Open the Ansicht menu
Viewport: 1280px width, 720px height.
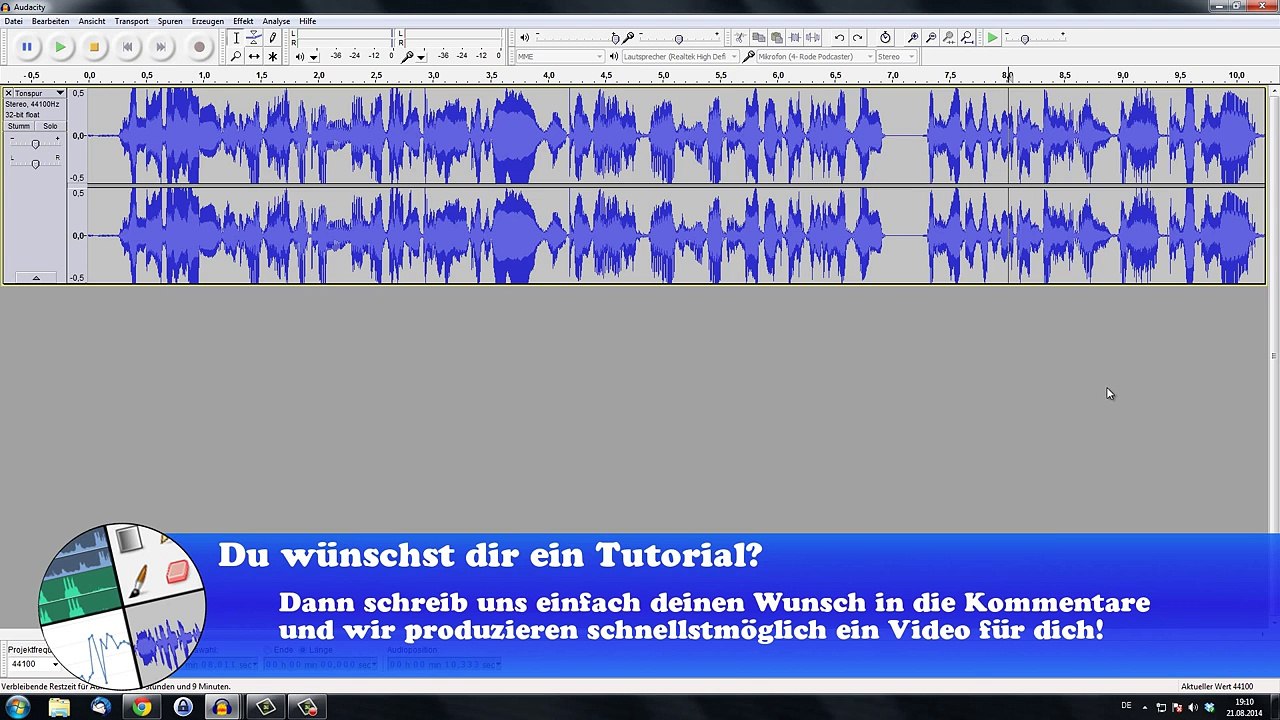click(x=92, y=21)
